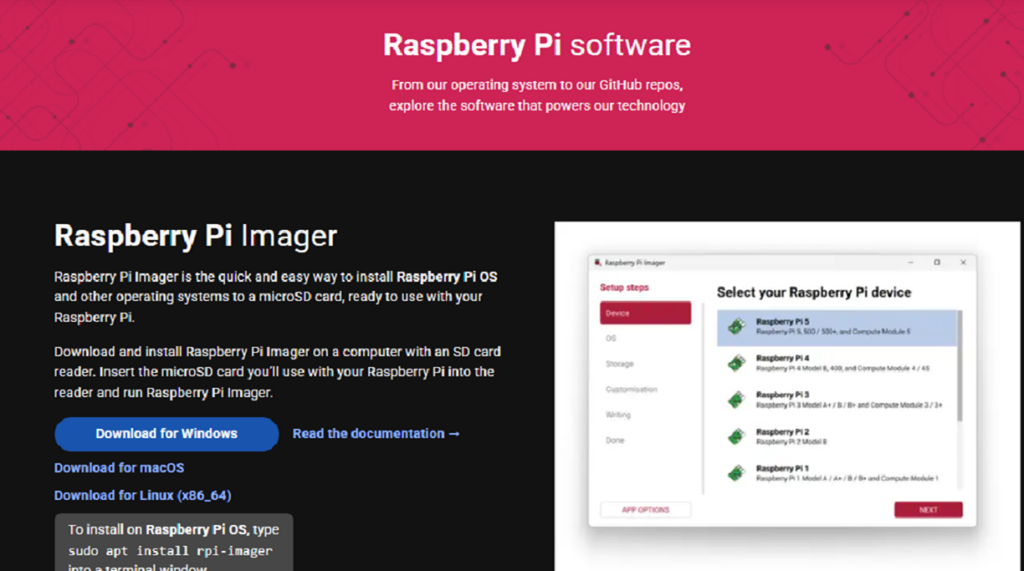Click the sudo apt install rpi-imager command
This screenshot has height=571, width=1024.
coord(170,551)
